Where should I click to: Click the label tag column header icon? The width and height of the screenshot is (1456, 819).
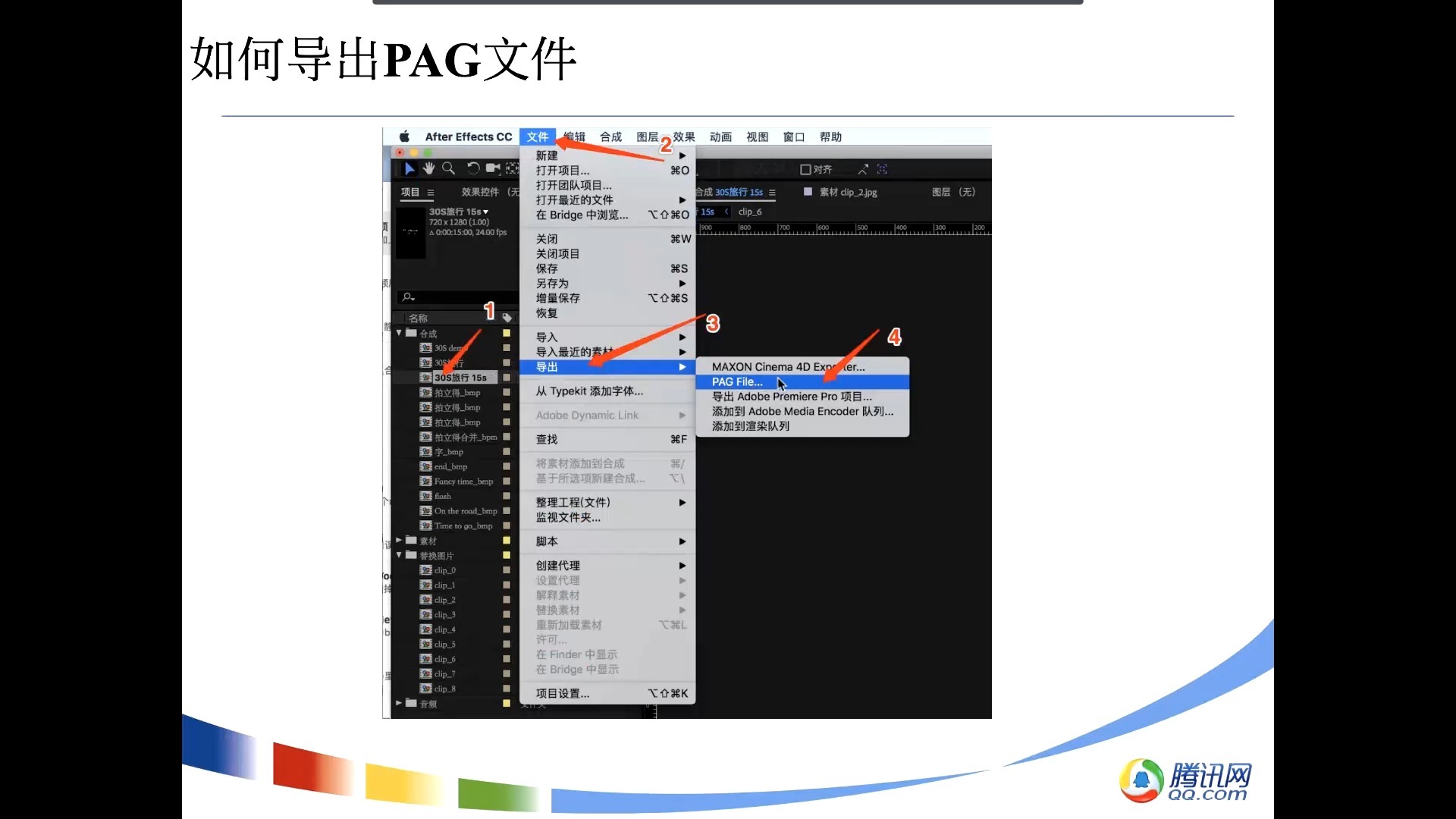pos(507,318)
